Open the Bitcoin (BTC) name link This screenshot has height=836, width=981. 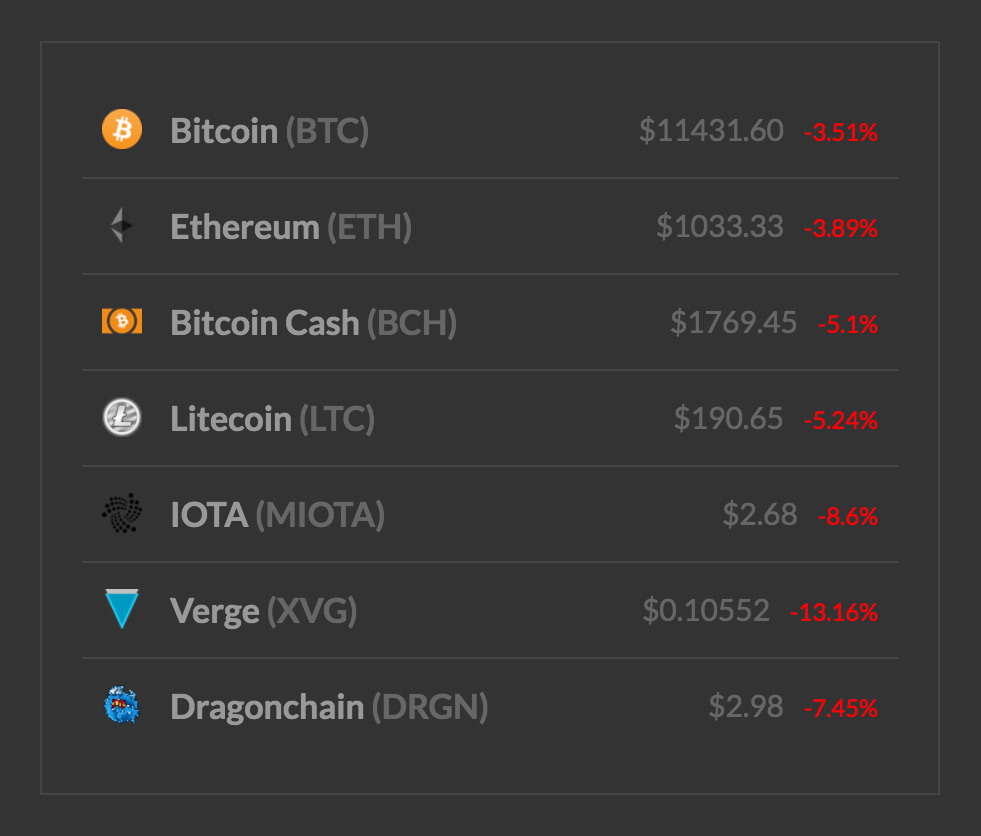tap(270, 131)
